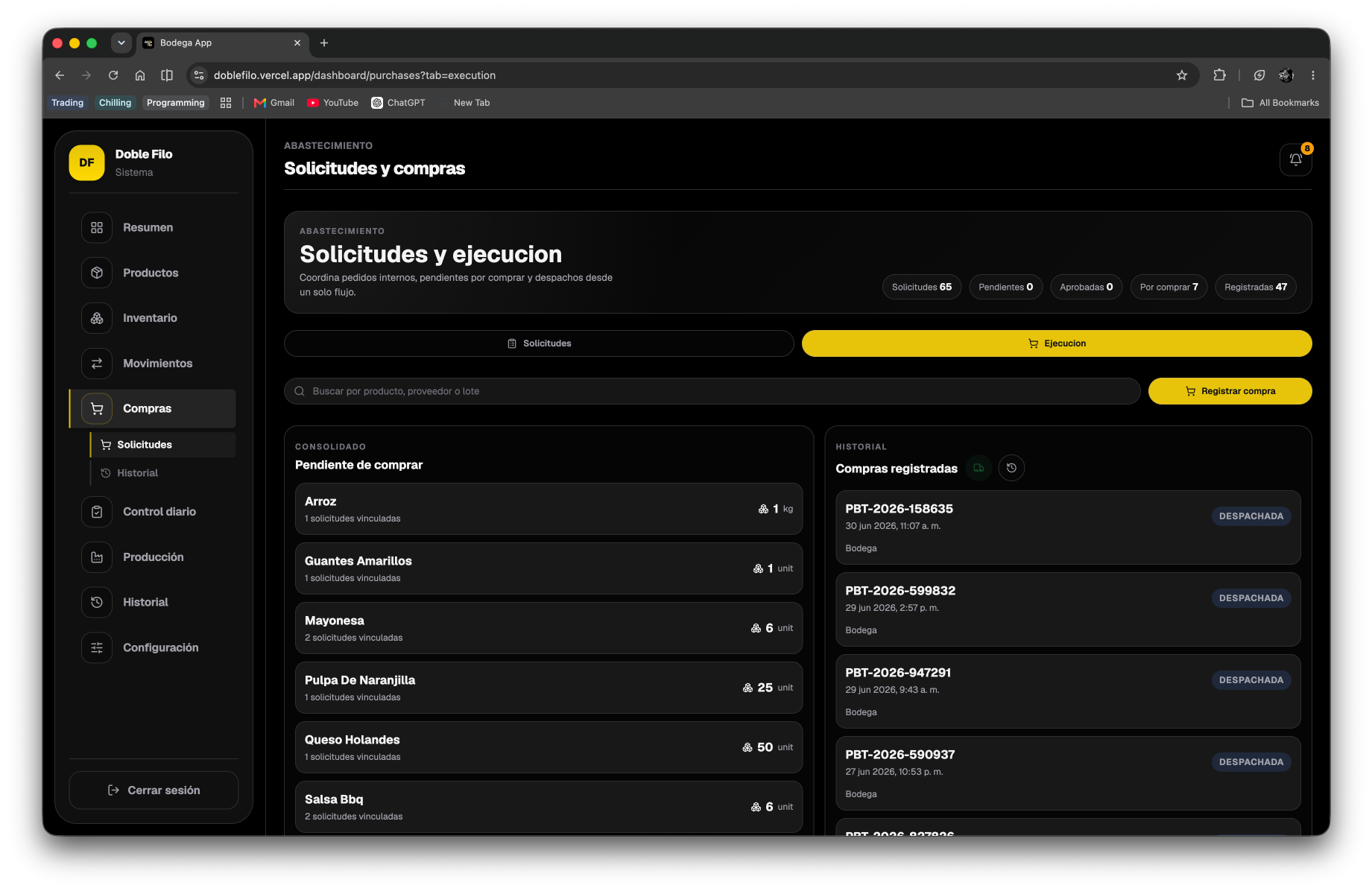Go back to the previous page
This screenshot has height=891, width=1372.
click(x=60, y=75)
